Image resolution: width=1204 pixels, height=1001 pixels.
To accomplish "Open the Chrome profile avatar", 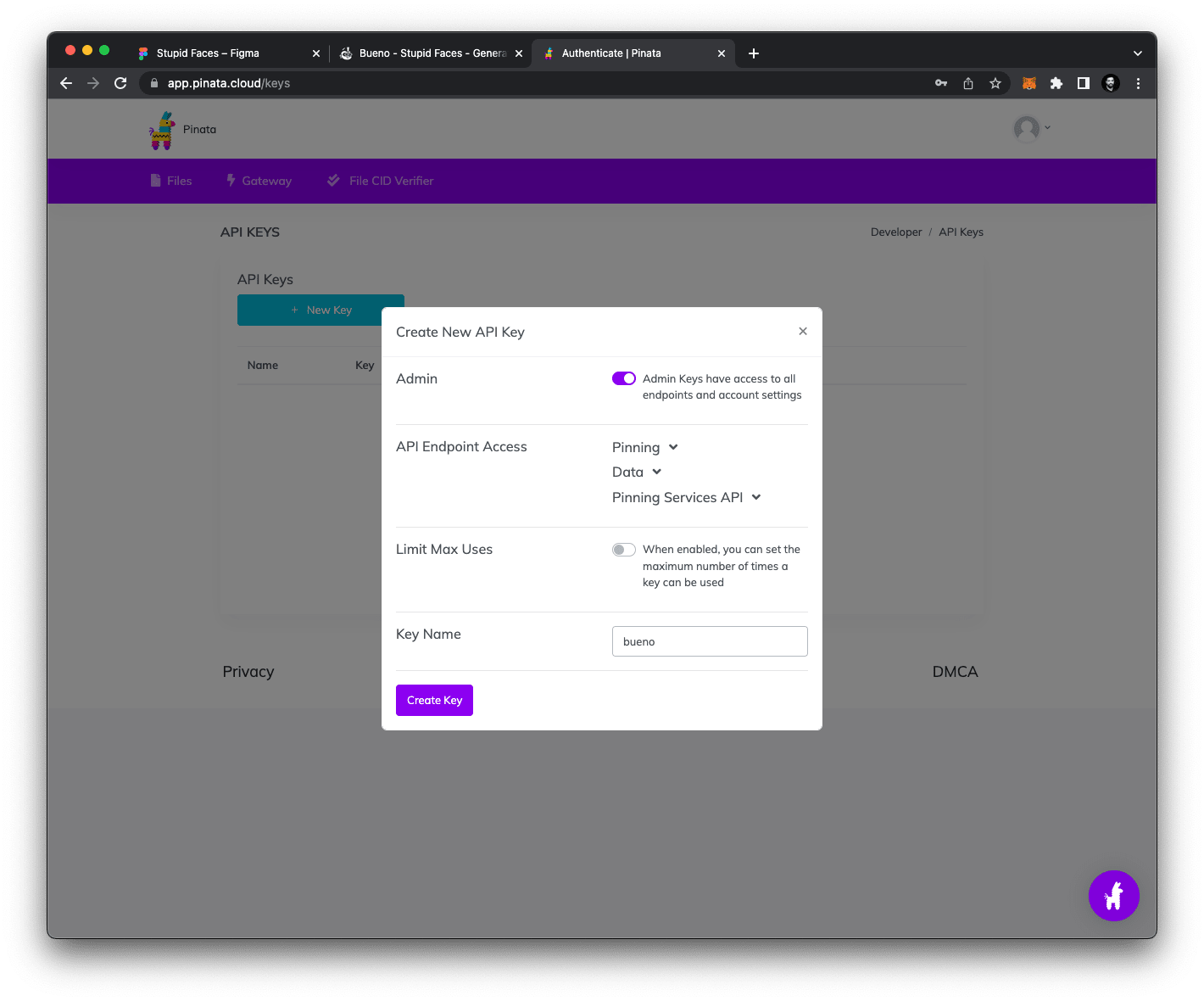I will pyautogui.click(x=1111, y=83).
